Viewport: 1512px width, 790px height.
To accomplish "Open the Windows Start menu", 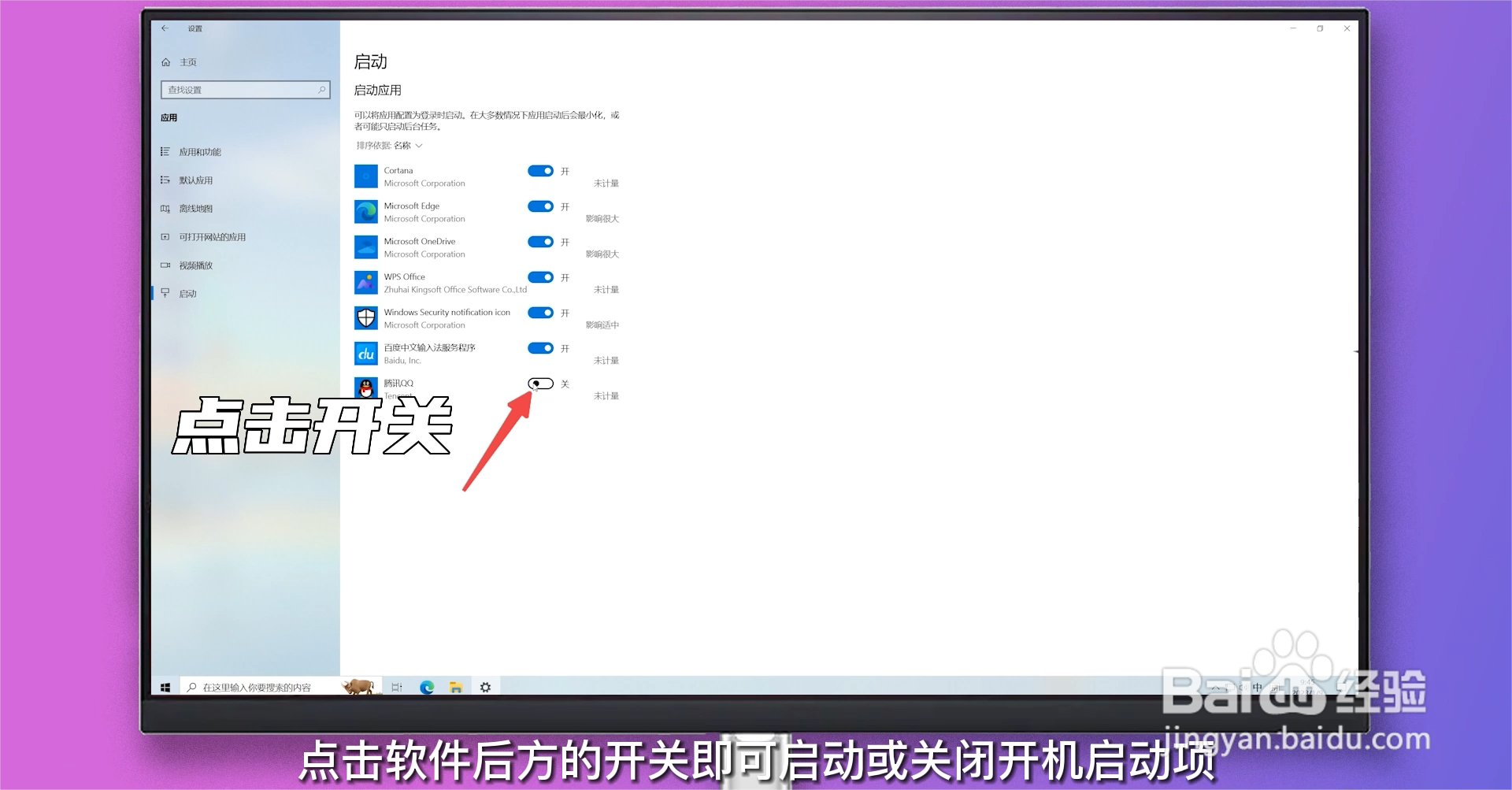I will tap(165, 688).
